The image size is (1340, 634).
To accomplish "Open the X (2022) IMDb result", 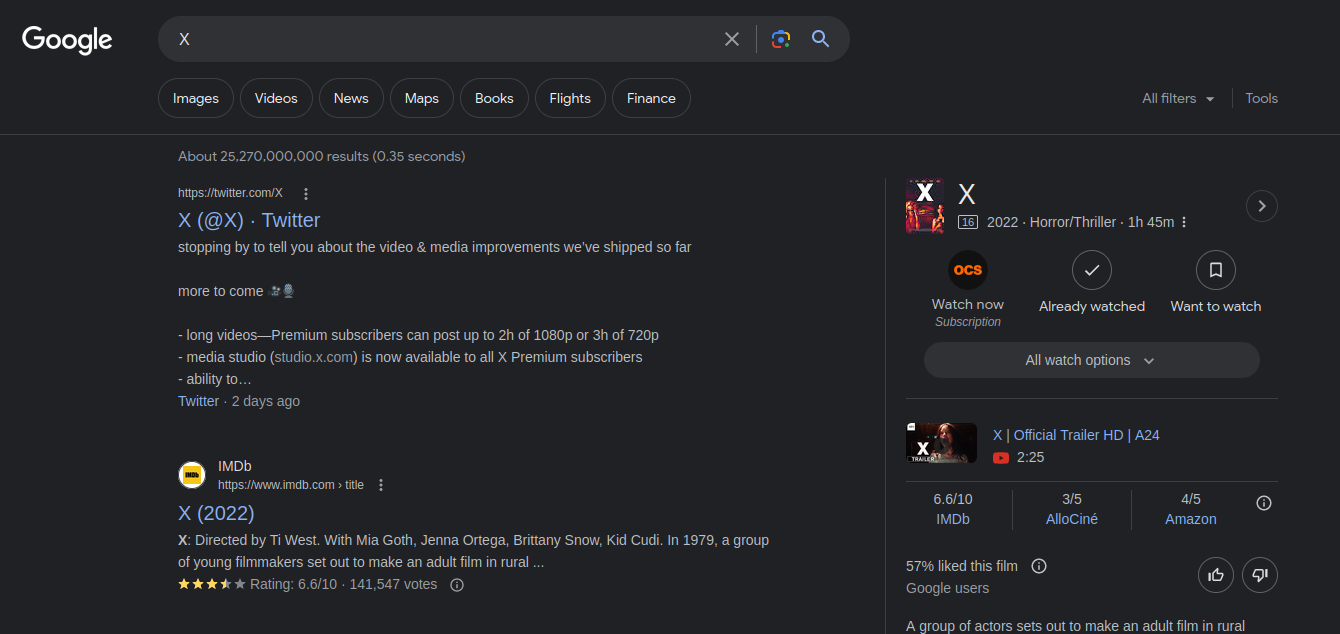I will tap(216, 513).
